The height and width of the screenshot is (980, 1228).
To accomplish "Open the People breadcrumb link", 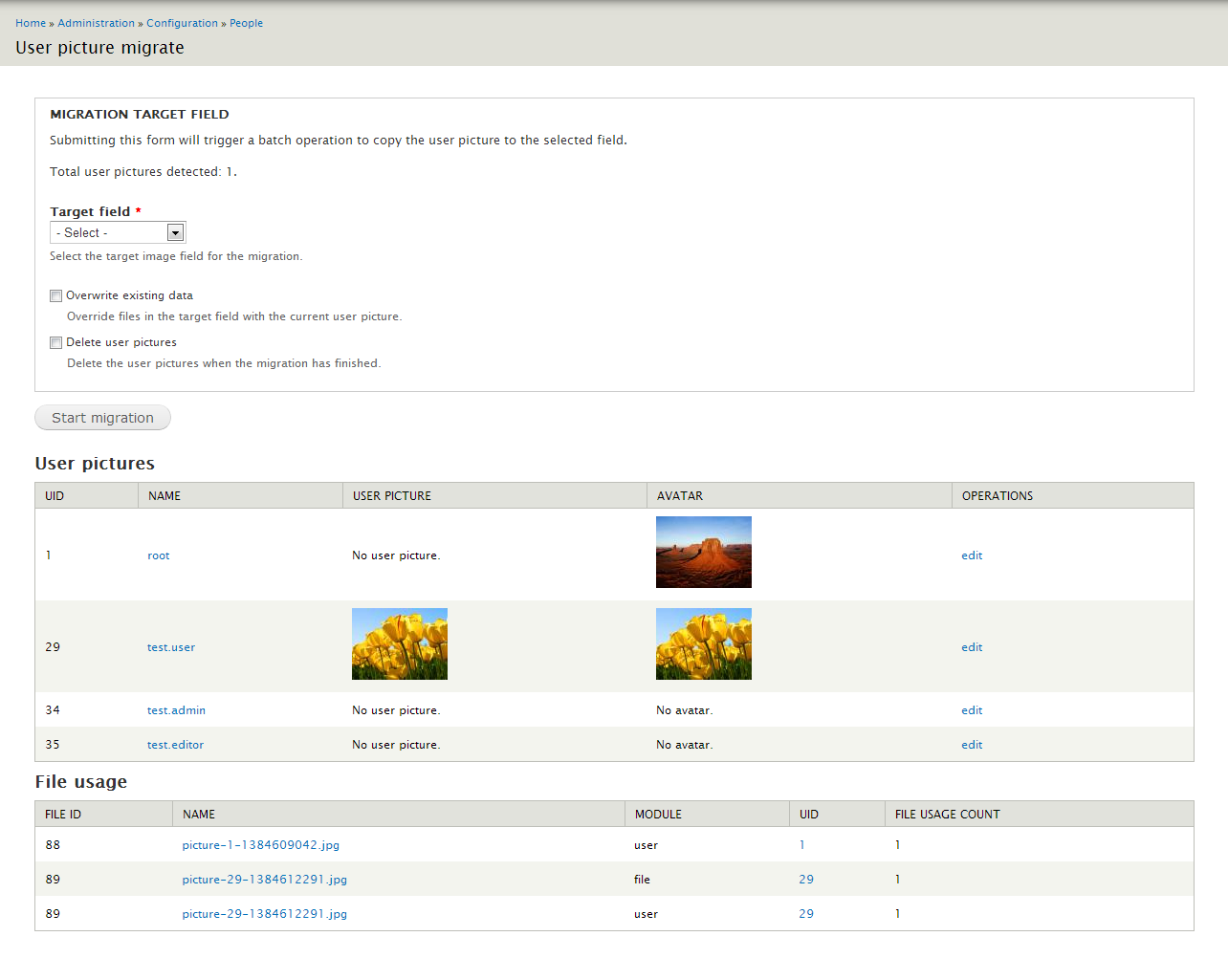I will tap(246, 23).
